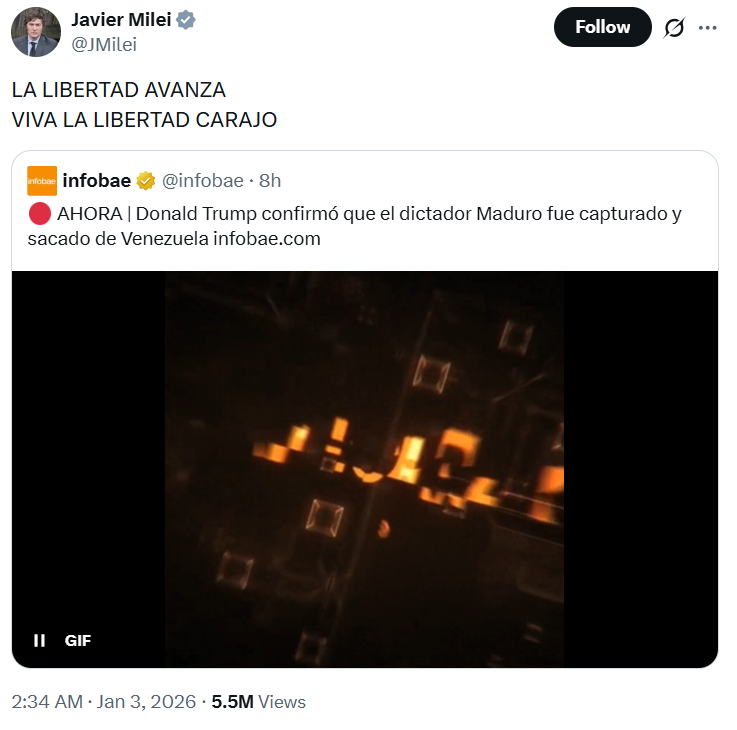Open the quoted tweet text about Maduro
The height and width of the screenshot is (730, 737).
355,226
